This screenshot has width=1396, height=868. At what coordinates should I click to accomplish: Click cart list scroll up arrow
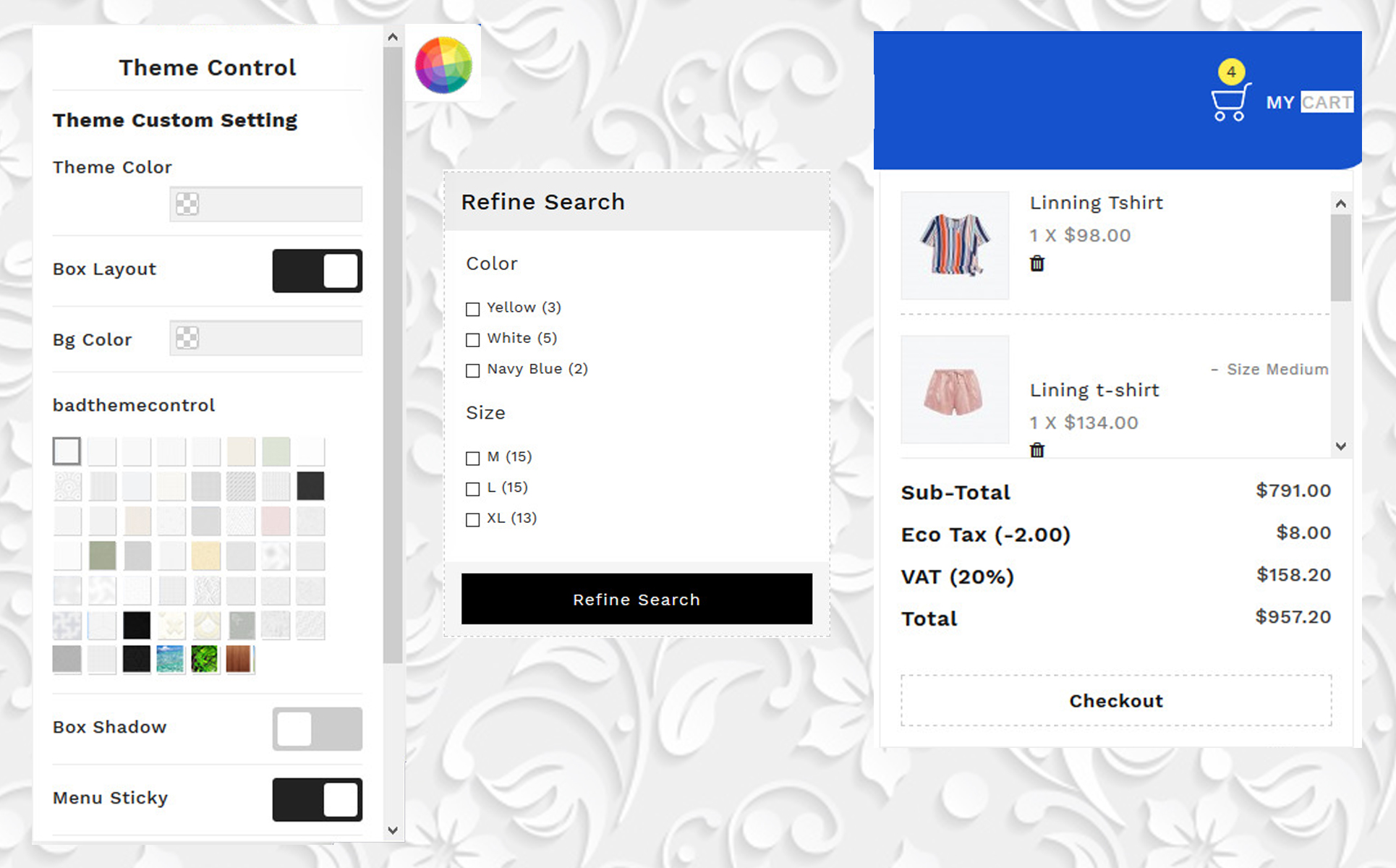pyautogui.click(x=1340, y=204)
